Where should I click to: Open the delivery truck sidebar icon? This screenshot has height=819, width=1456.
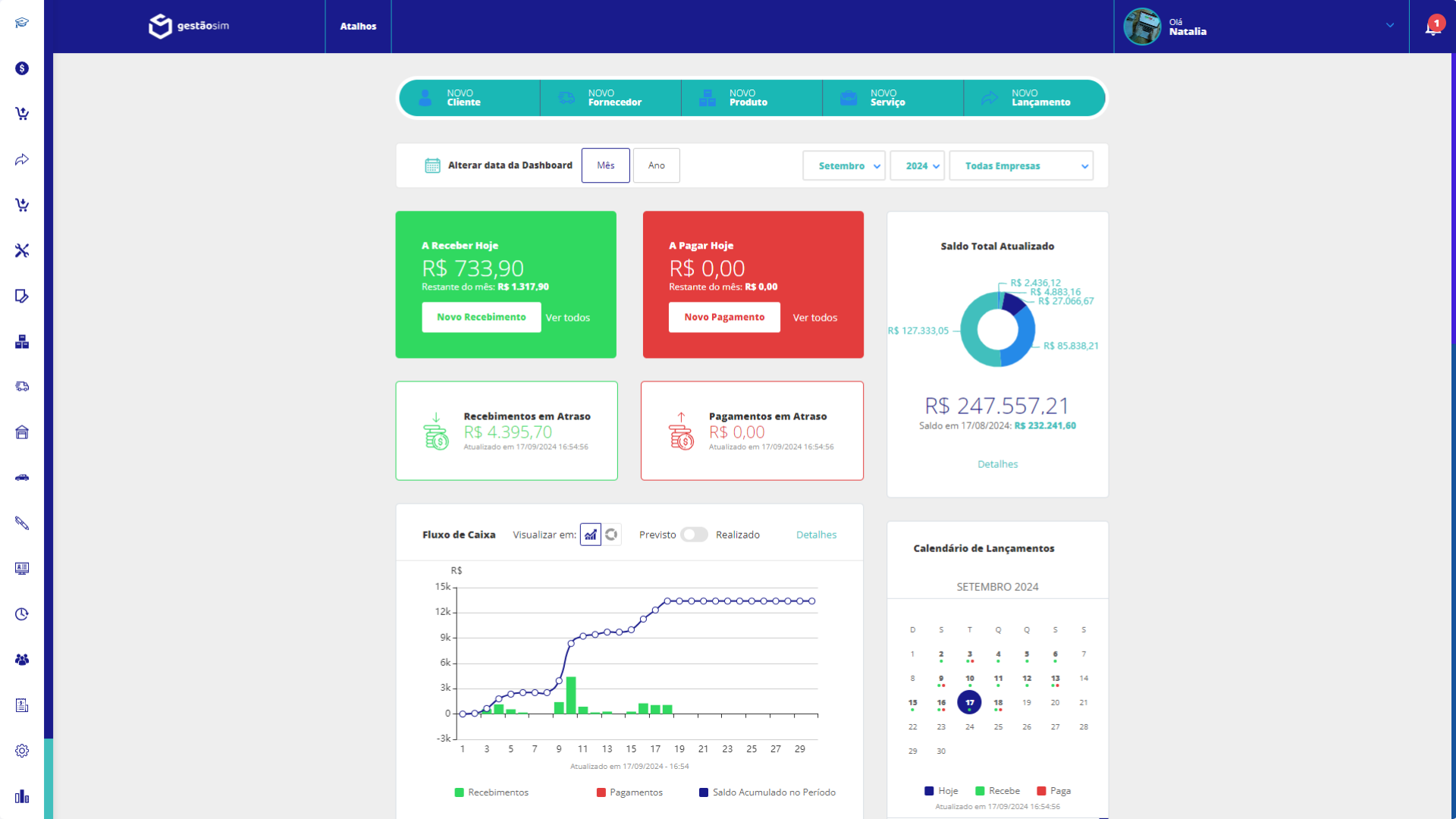coord(22,387)
